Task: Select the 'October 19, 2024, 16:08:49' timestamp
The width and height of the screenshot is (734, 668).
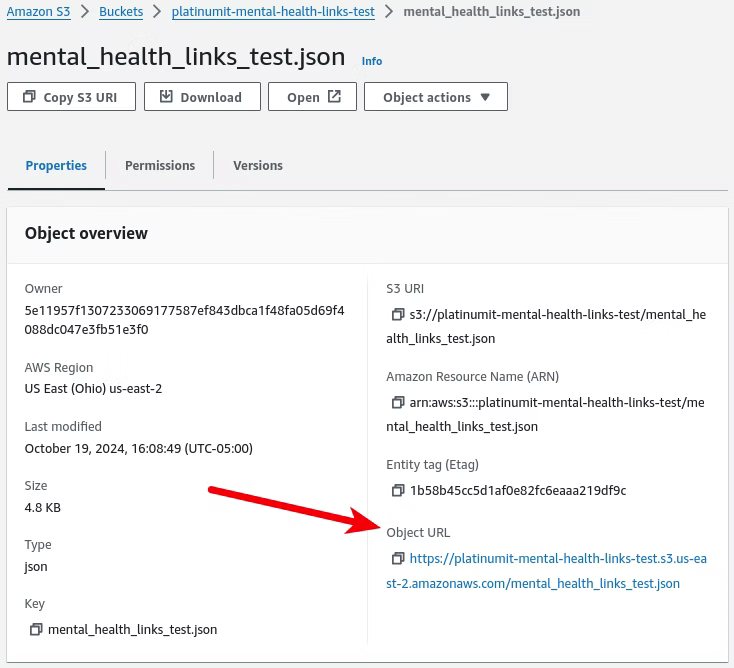Action: point(103,448)
